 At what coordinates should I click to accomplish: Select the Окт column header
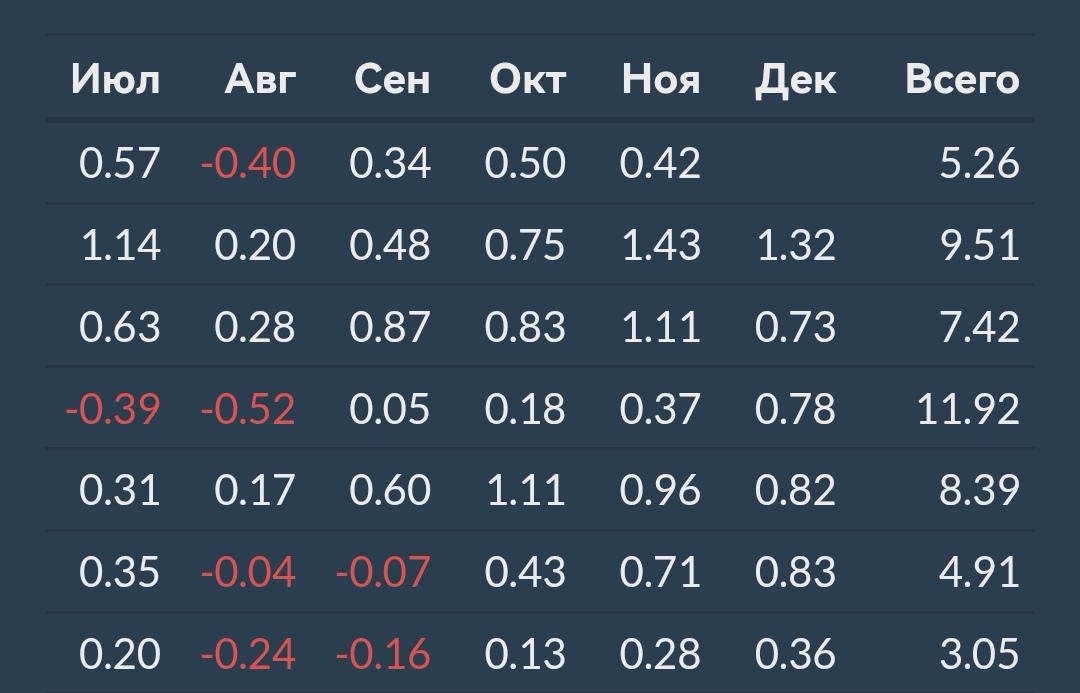527,80
